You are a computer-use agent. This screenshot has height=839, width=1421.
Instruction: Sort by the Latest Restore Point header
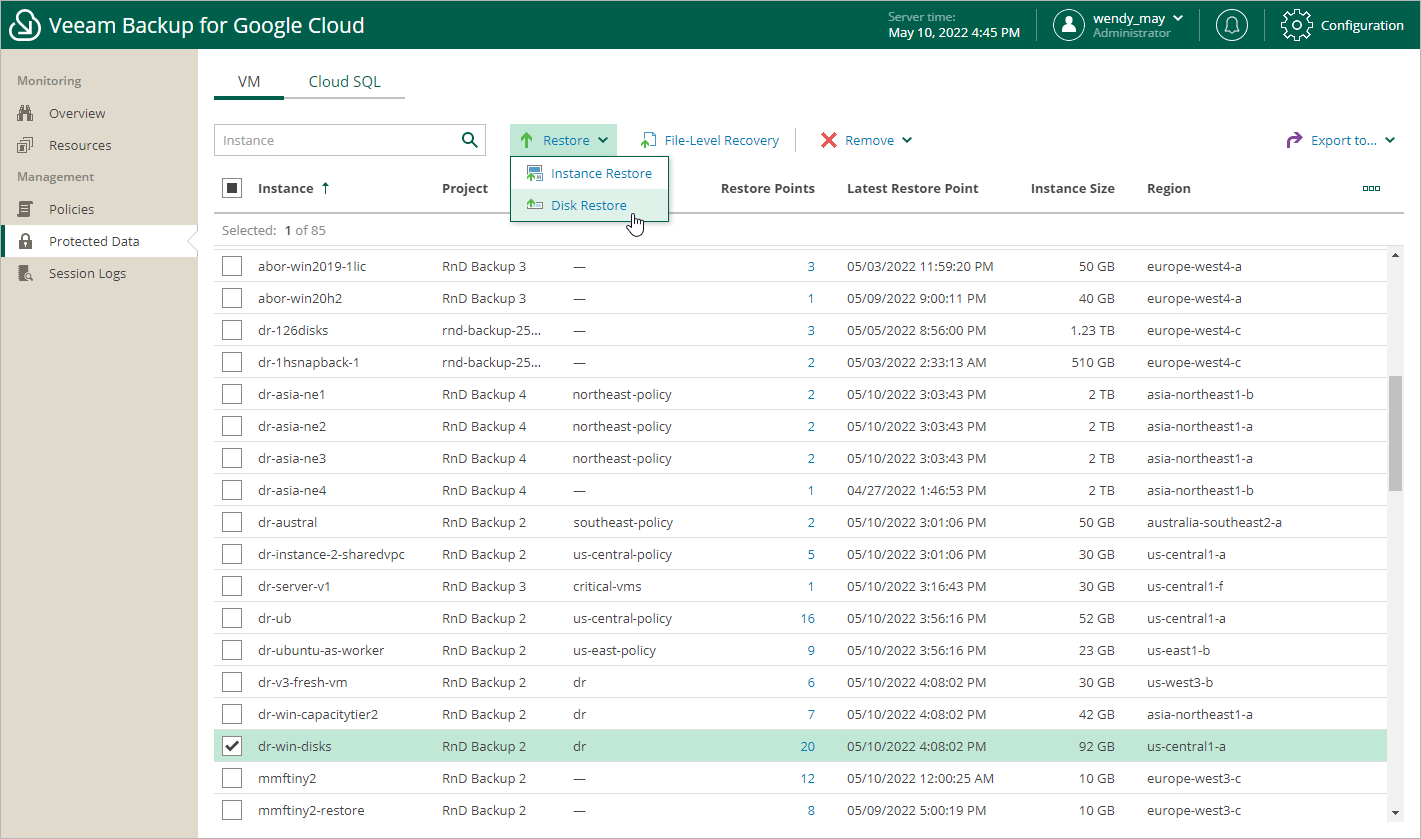point(912,188)
